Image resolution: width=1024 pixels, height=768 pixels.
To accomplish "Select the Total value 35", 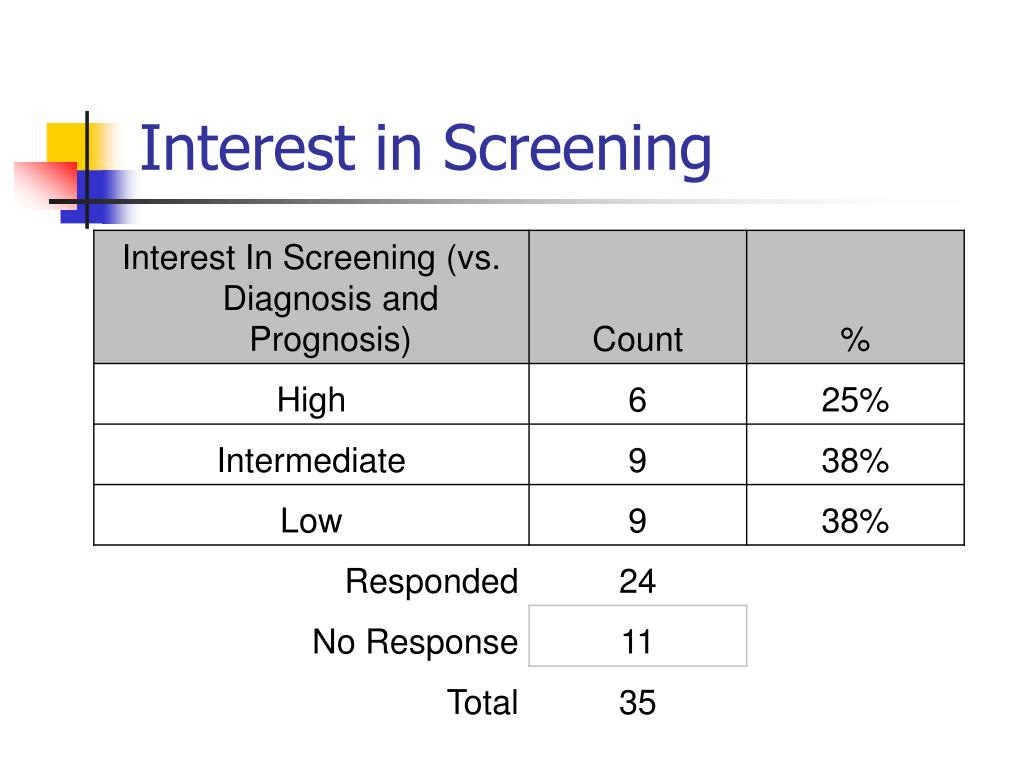I will [x=637, y=703].
